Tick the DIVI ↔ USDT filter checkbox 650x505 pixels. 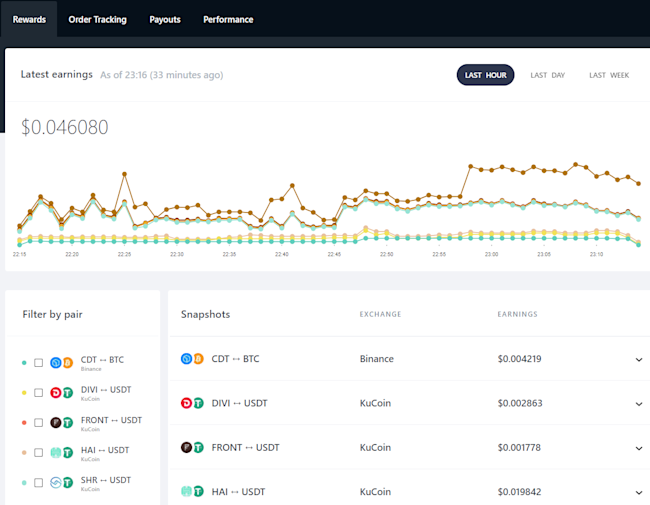[39, 393]
